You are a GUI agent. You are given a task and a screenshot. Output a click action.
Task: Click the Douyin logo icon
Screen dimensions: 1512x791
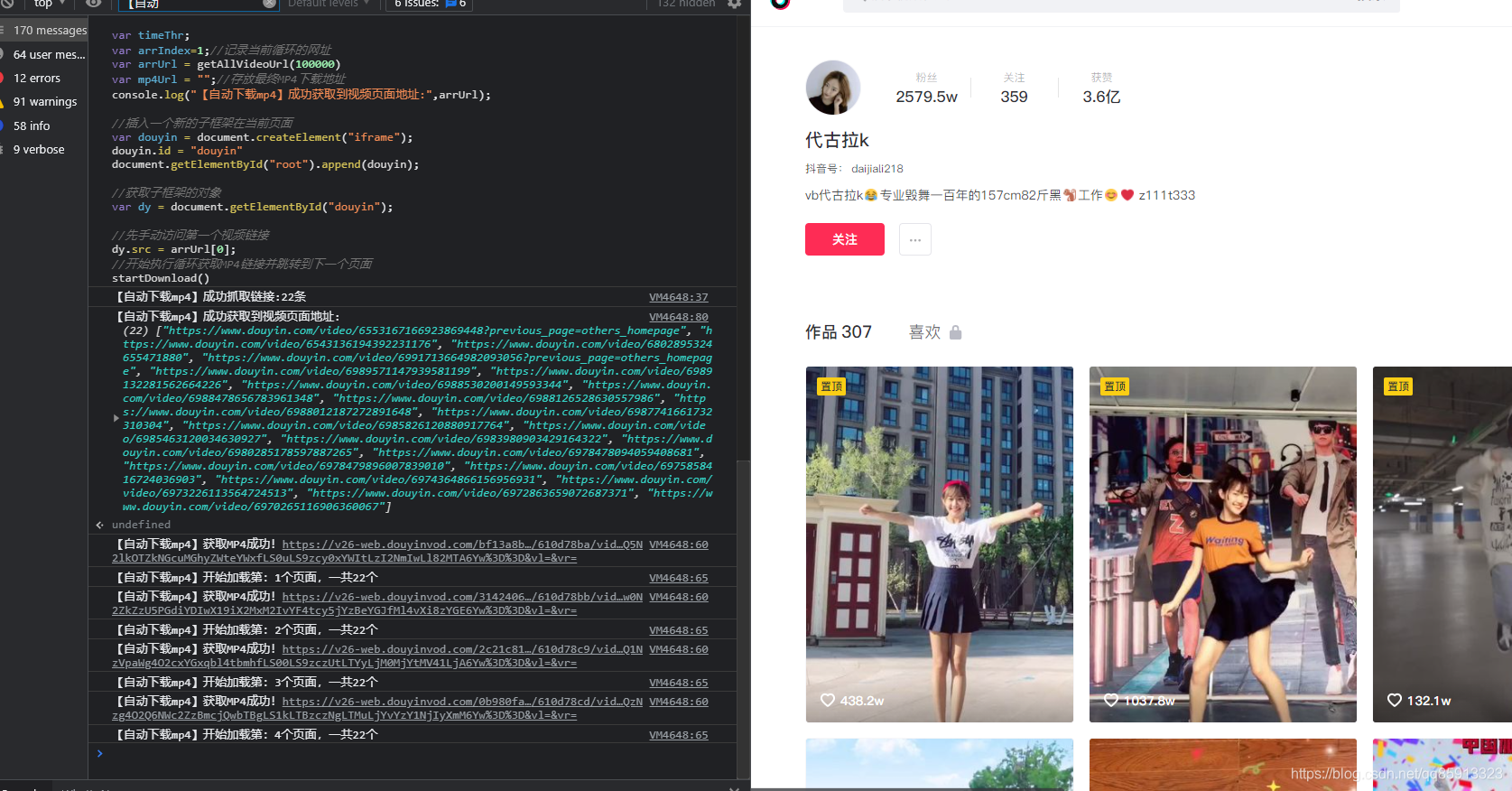point(781,3)
